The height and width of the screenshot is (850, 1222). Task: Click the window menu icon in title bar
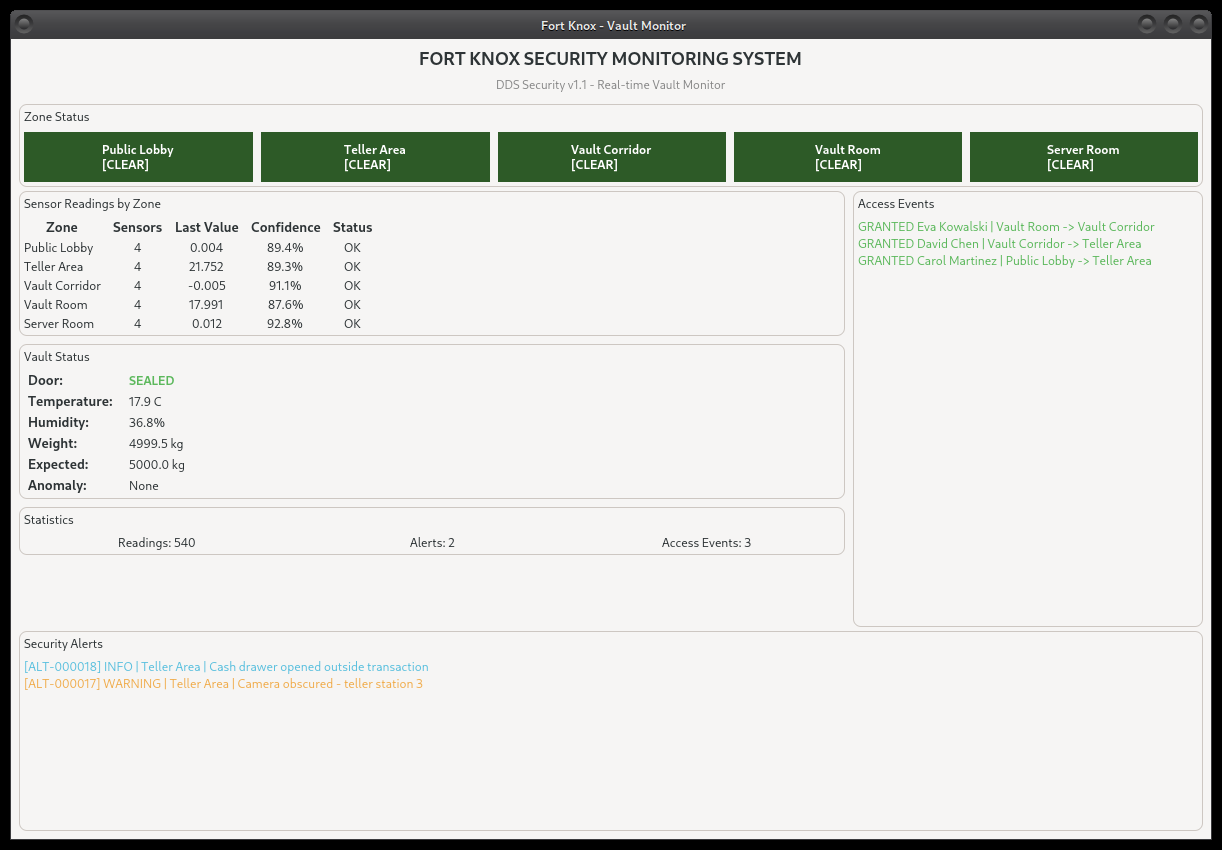(x=25, y=25)
